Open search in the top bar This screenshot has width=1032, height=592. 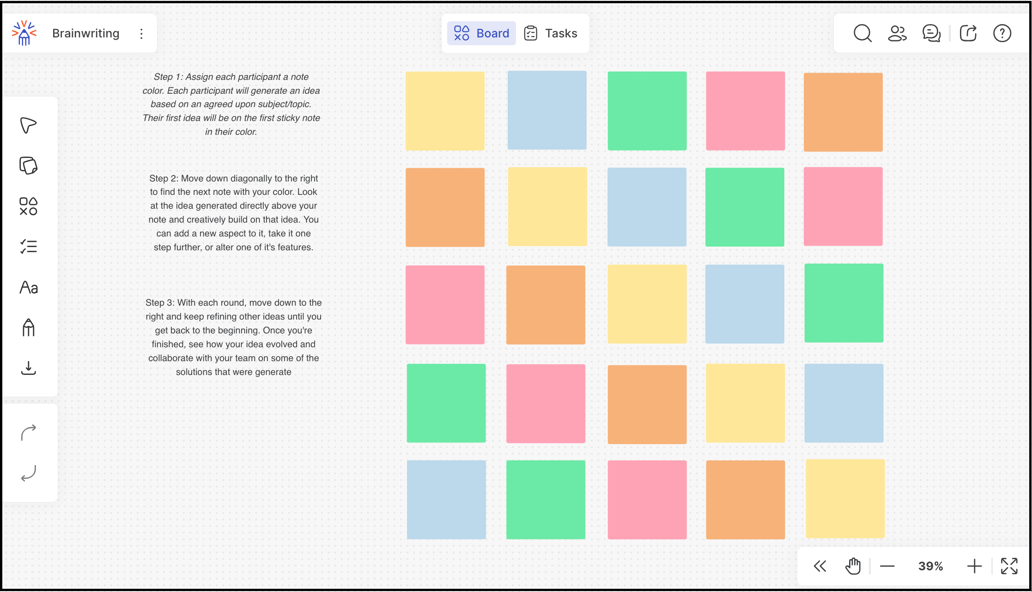862,34
